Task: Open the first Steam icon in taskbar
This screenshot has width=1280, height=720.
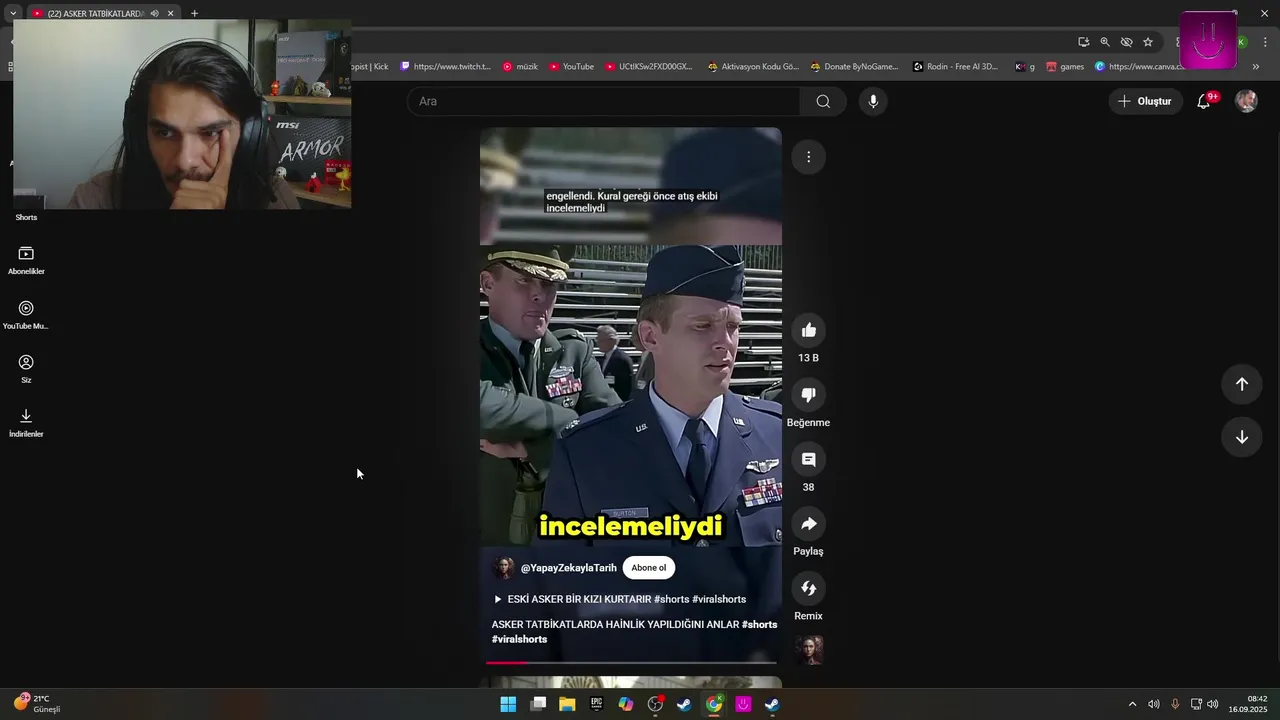Action: [x=684, y=704]
